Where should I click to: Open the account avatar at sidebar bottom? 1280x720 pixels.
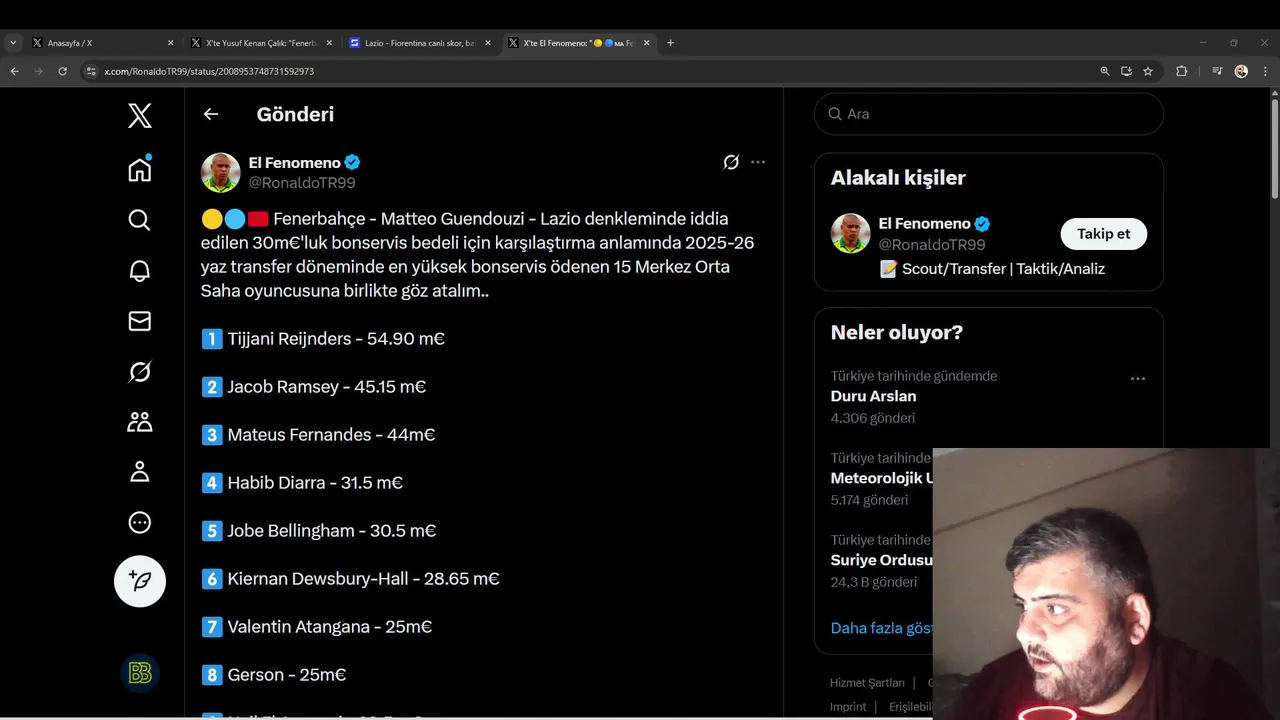tap(140, 673)
